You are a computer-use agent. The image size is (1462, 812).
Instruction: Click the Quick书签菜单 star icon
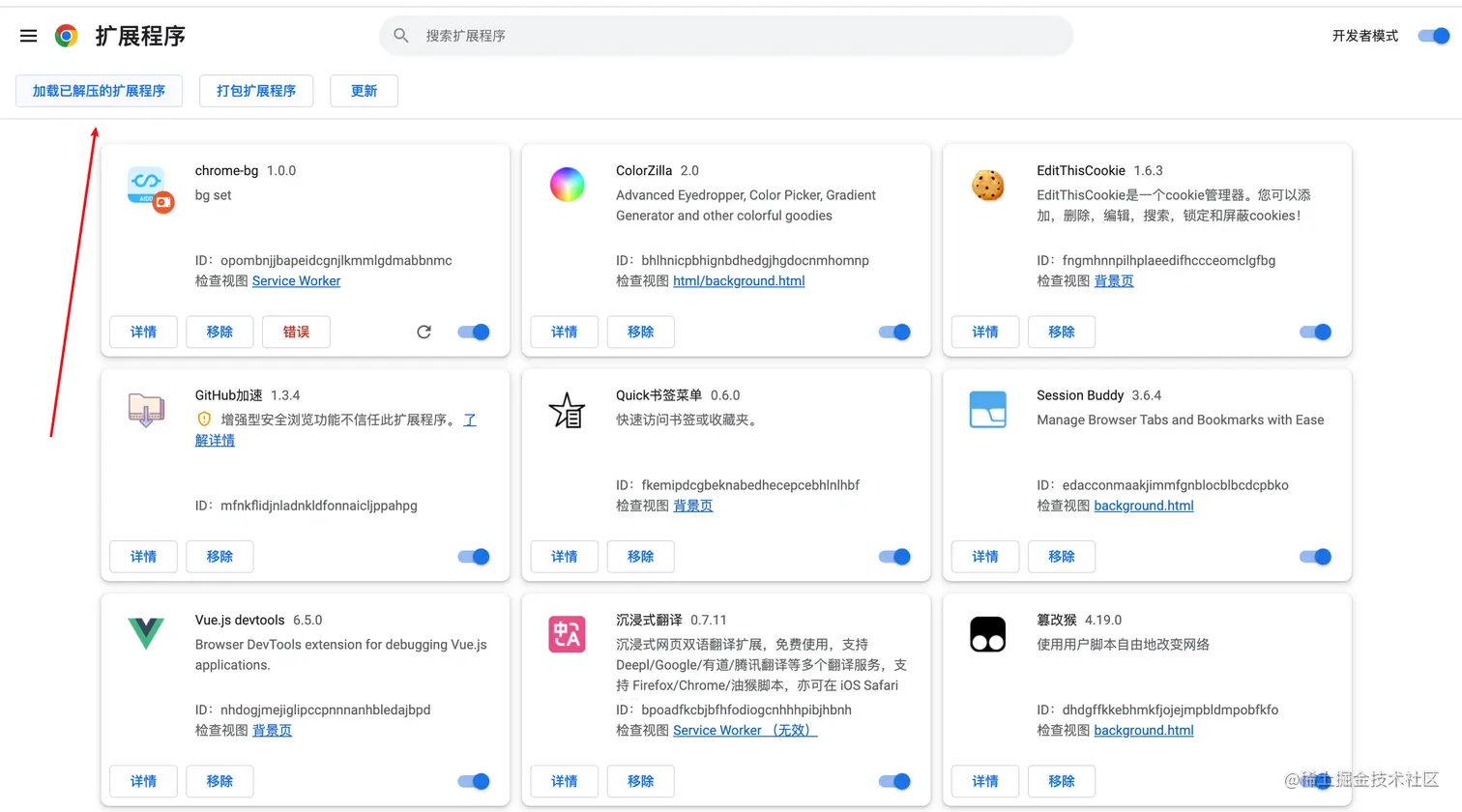[x=568, y=411]
